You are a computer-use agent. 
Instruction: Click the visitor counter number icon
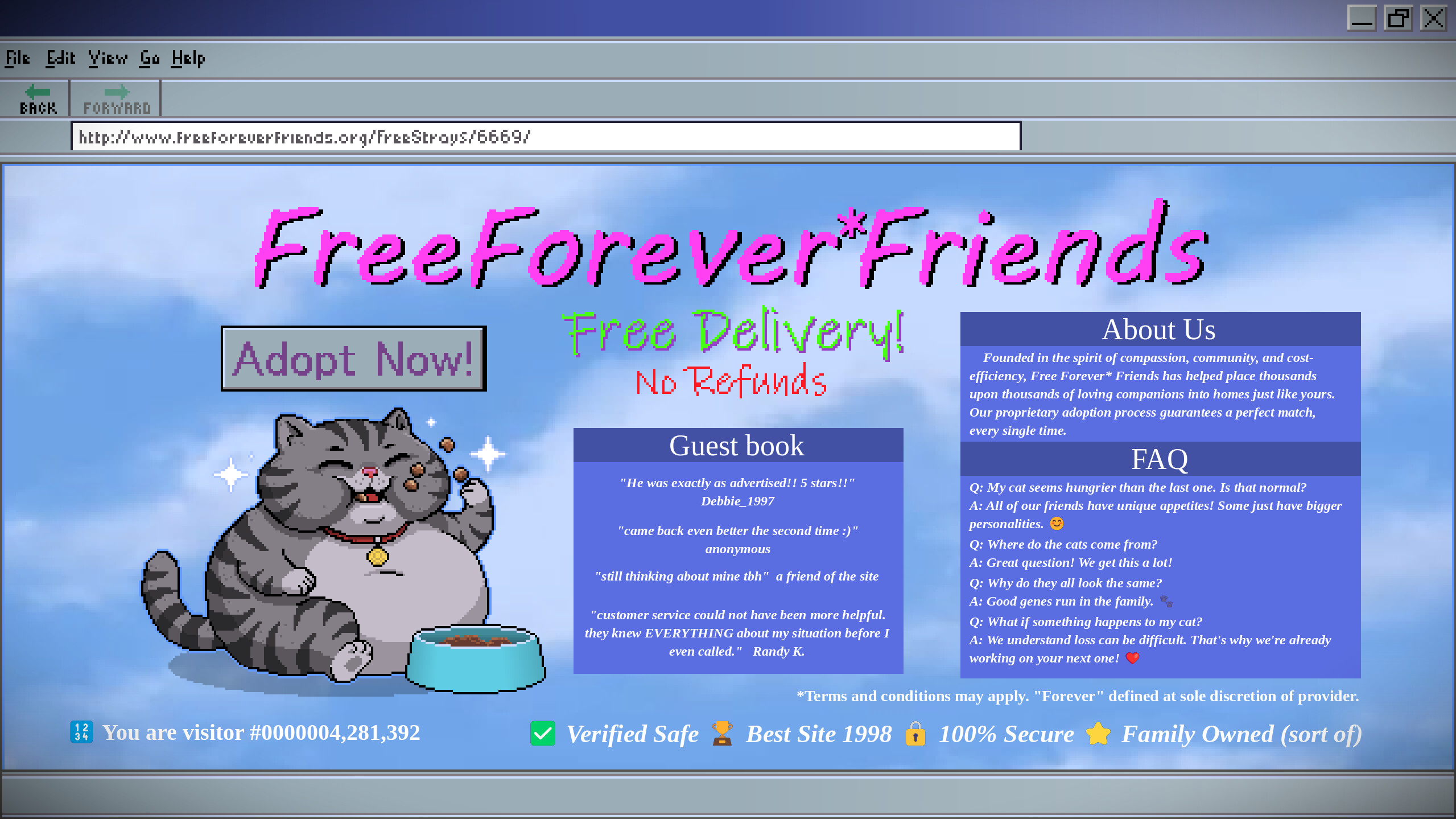pyautogui.click(x=81, y=732)
